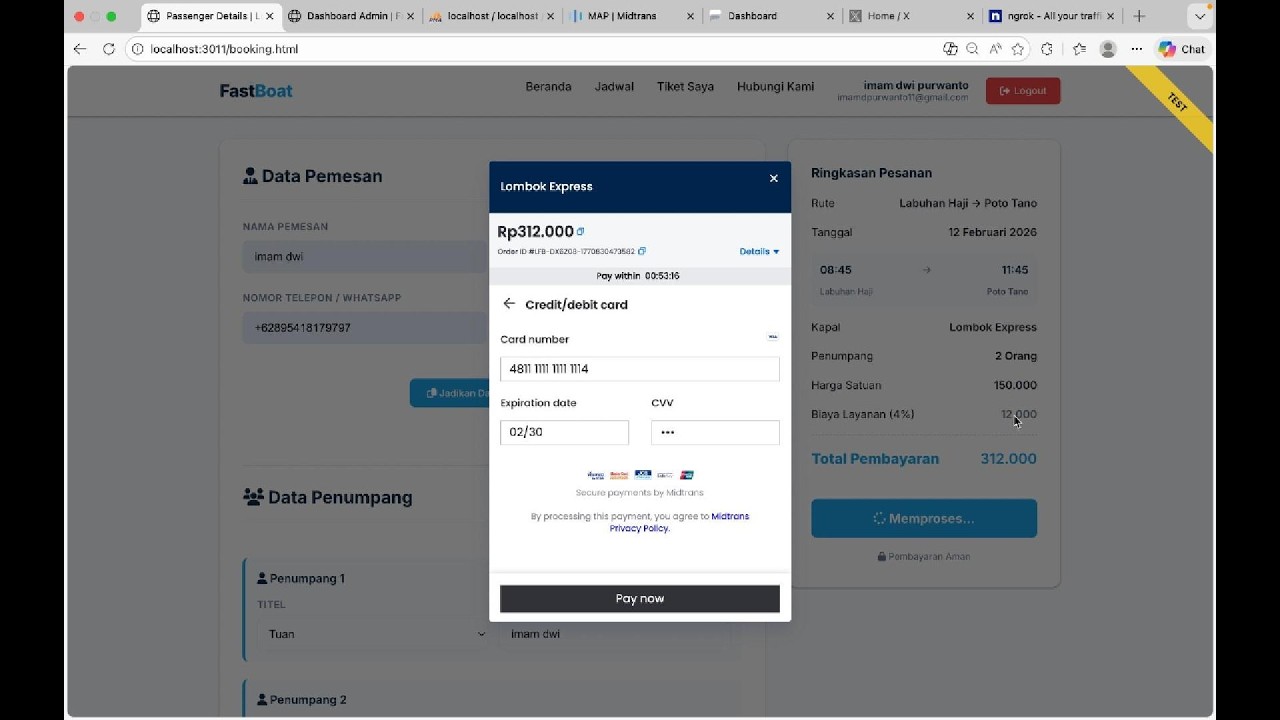Viewport: 1280px width, 720px height.
Task: Click the Pay now button
Action: (640, 599)
